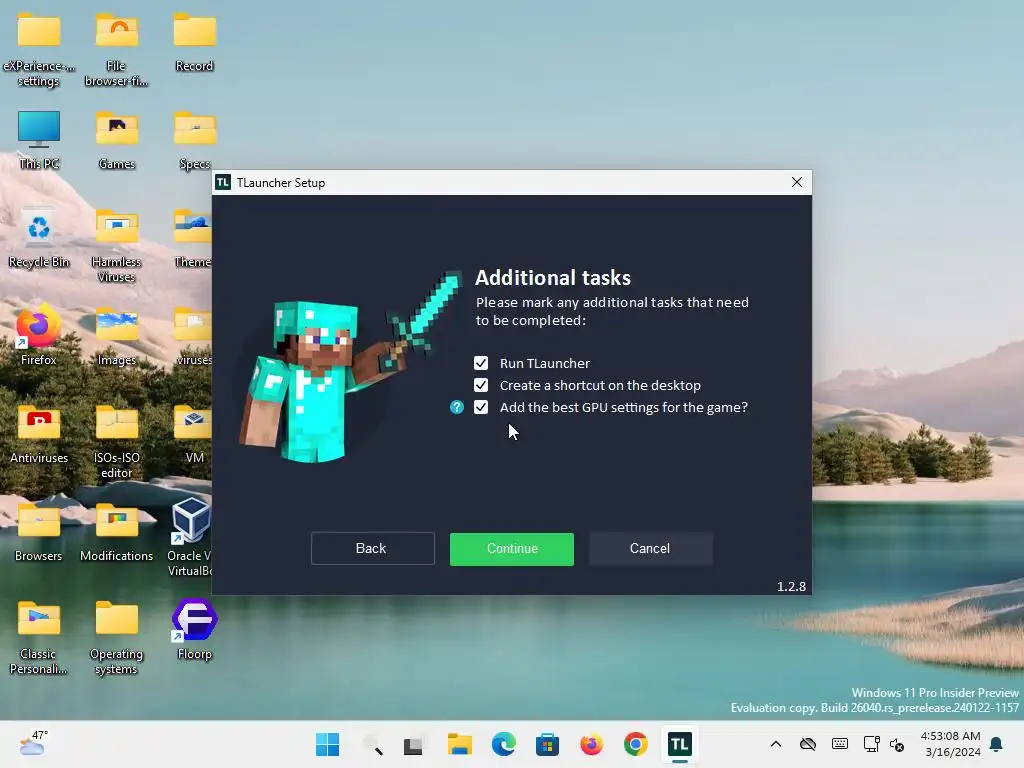1024x768 pixels.
Task: Open the Images folder on desktop
Action: [x=116, y=336]
